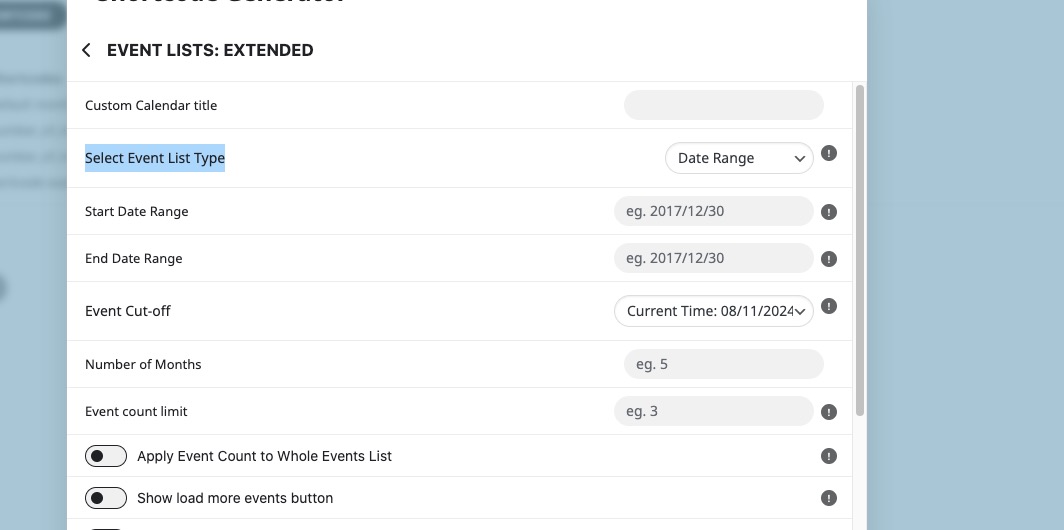Click the vertical scrollbar of the settings panel

tap(860, 250)
